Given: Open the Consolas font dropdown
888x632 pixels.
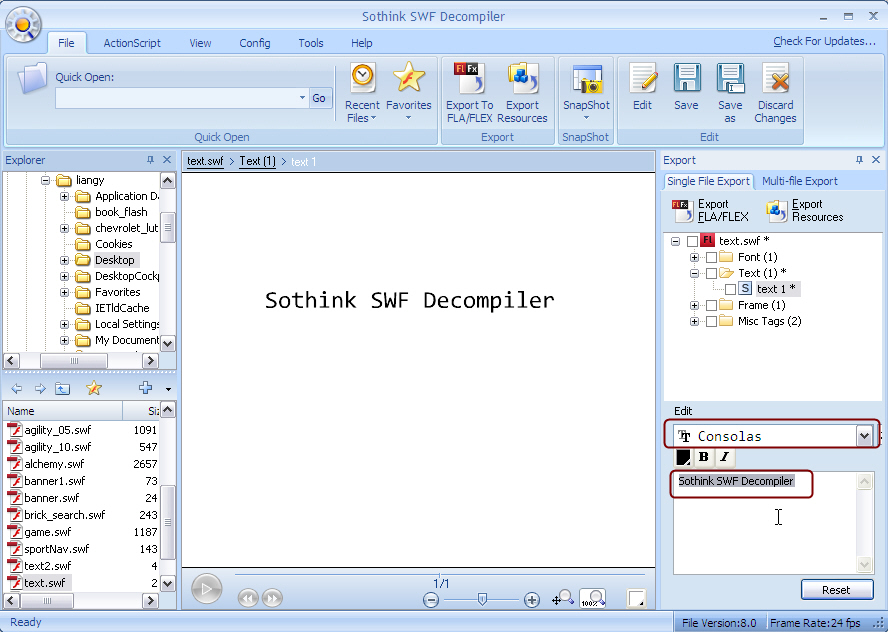Looking at the screenshot, I should pos(864,436).
